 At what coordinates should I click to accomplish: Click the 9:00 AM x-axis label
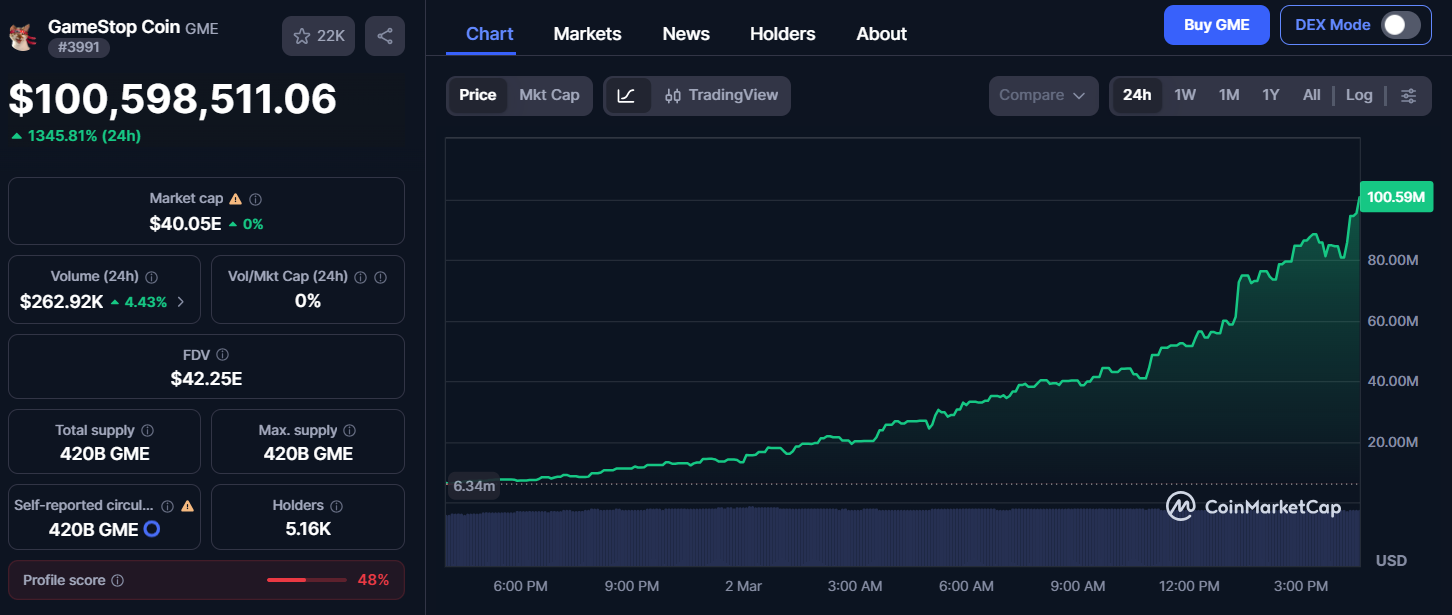coord(1078,586)
